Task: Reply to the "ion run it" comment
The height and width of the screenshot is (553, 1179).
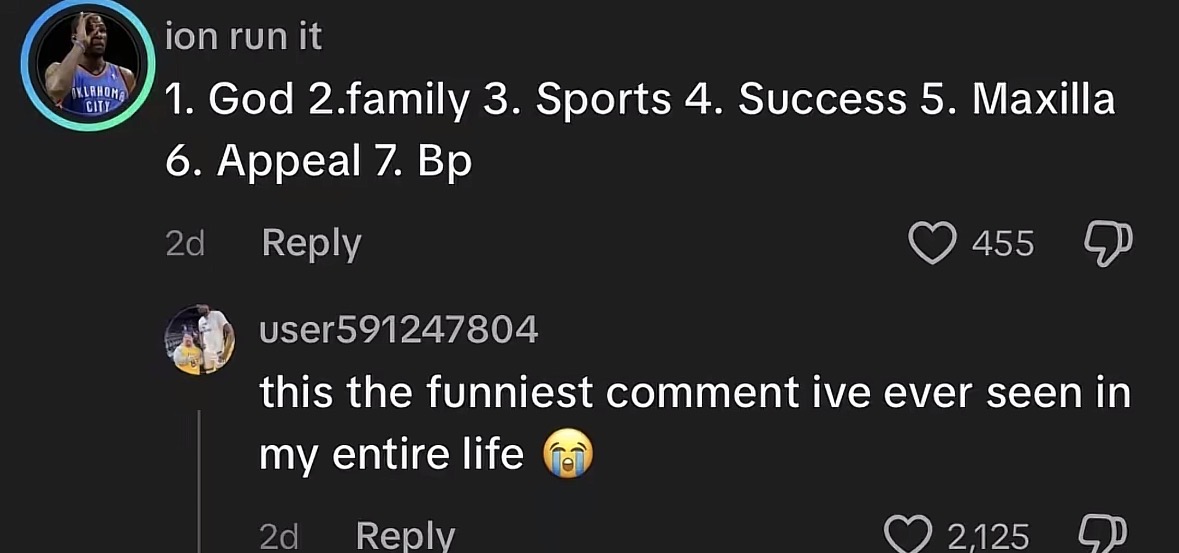Action: coord(311,244)
